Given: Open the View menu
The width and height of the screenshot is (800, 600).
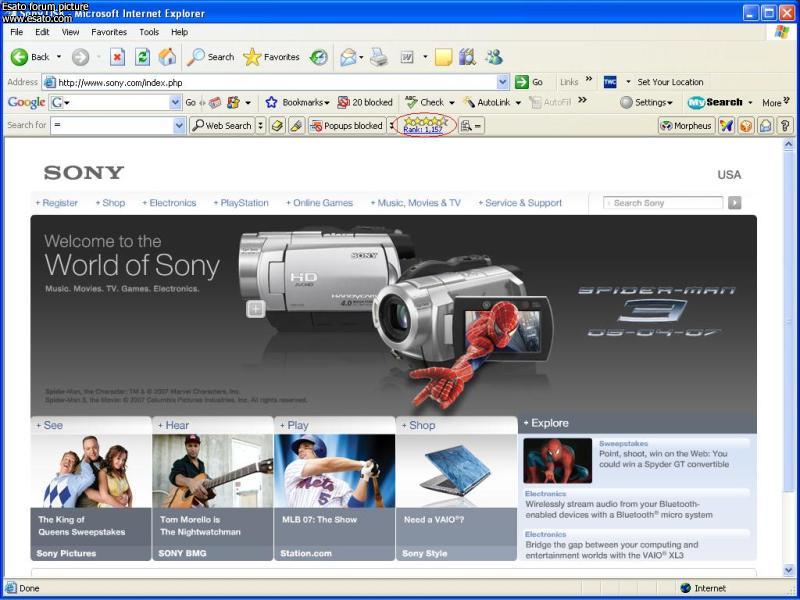Looking at the screenshot, I should (x=70, y=32).
